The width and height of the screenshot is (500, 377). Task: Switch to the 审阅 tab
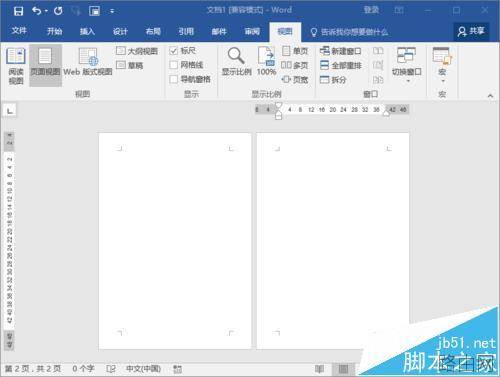click(252, 31)
